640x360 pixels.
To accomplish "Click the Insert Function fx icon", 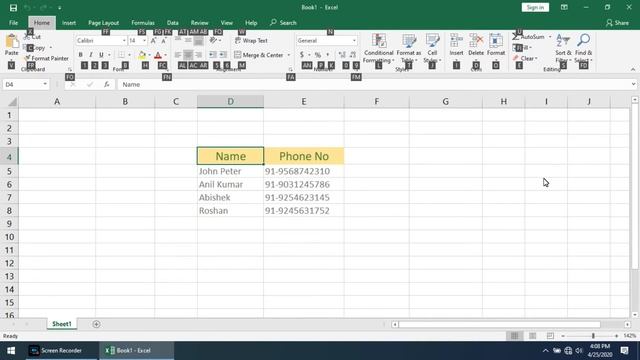I will tap(107, 84).
